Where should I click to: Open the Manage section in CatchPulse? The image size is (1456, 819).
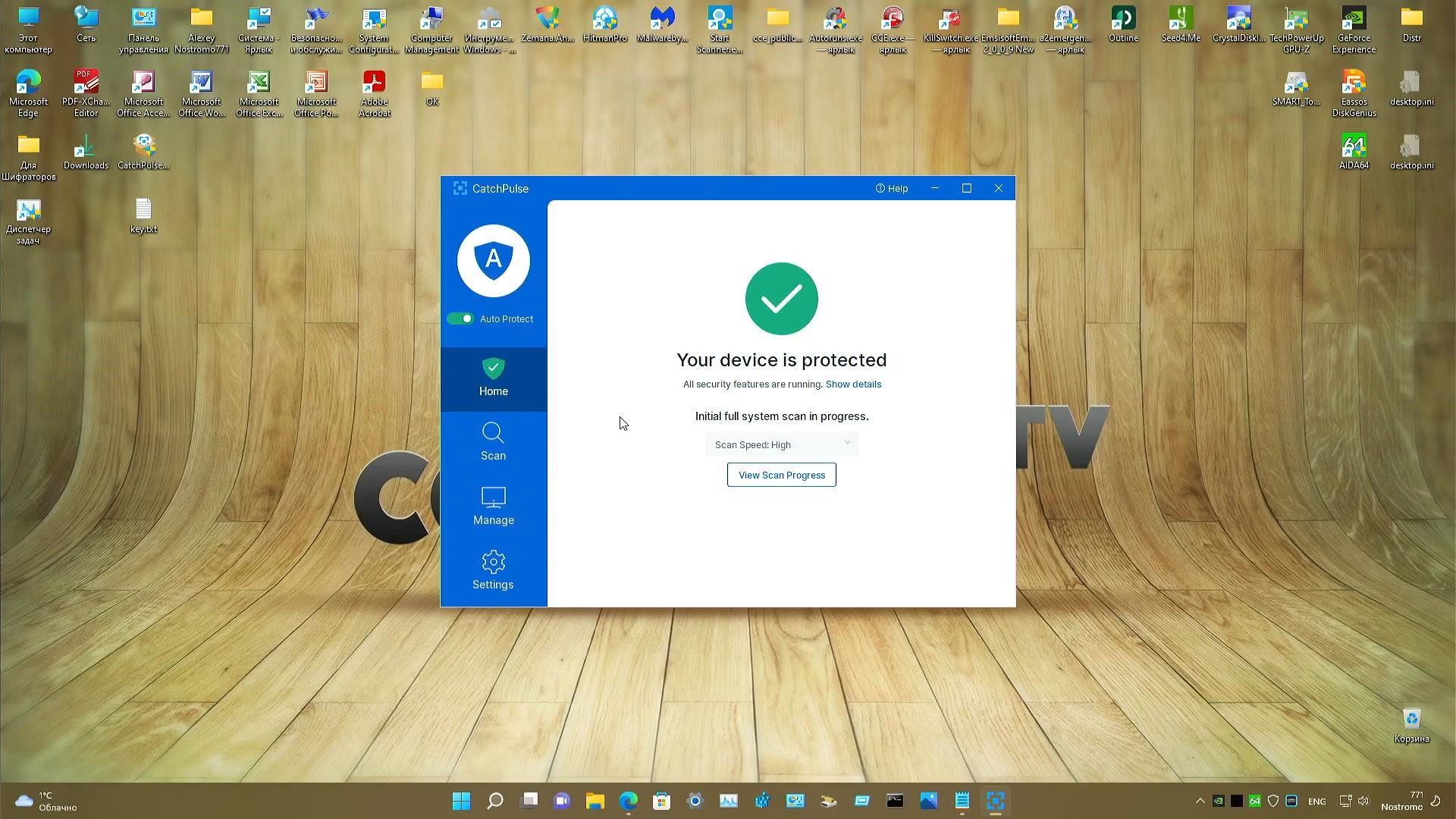tap(493, 507)
